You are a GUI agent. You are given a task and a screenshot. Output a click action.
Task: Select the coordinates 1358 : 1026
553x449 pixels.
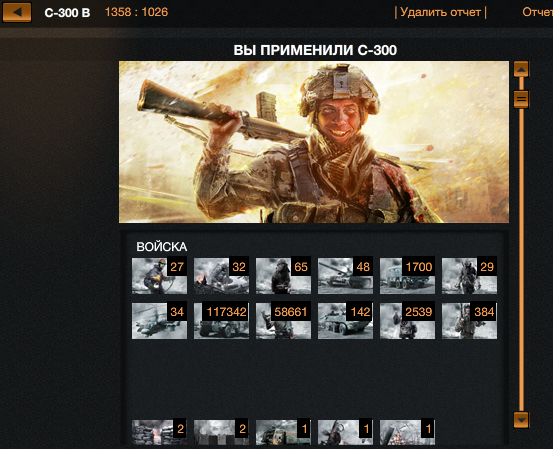136,12
